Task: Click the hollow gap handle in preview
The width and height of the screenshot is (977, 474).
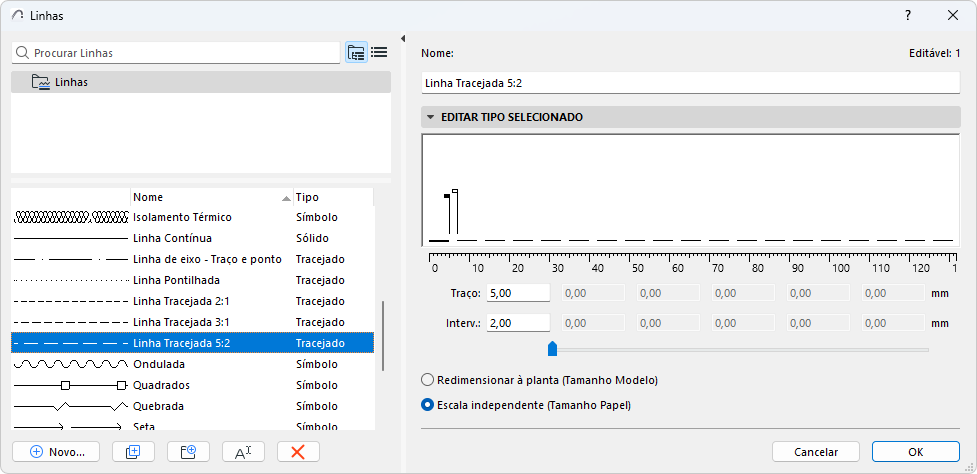Action: click(x=455, y=191)
